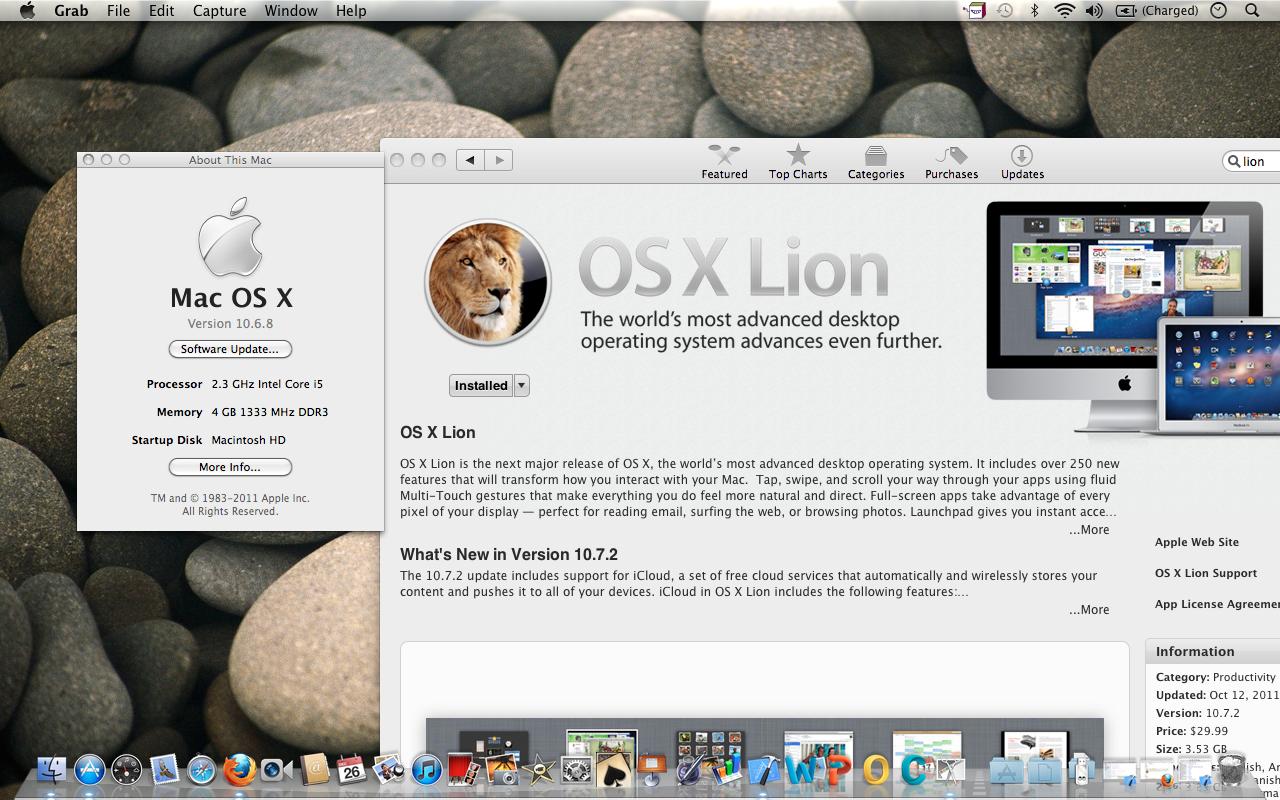The image size is (1280, 800).
Task: Launch iMovie from the Dock
Action: (x=539, y=769)
